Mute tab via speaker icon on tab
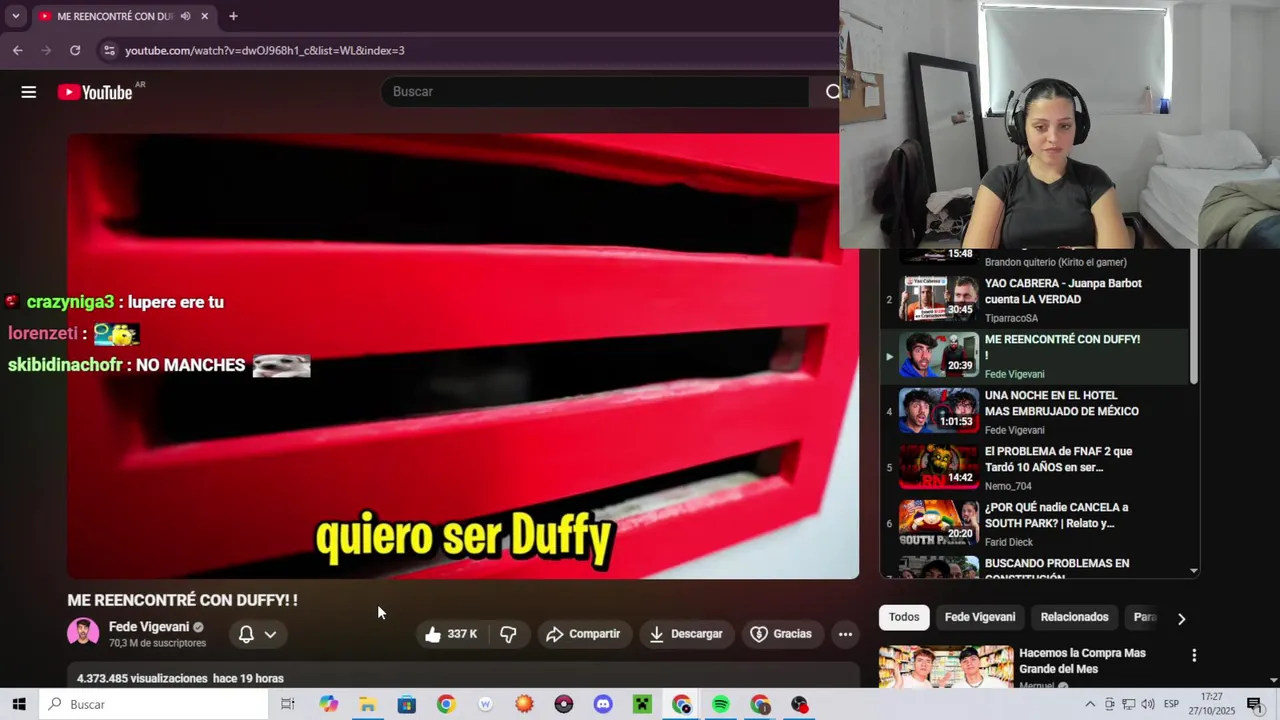 coord(185,16)
